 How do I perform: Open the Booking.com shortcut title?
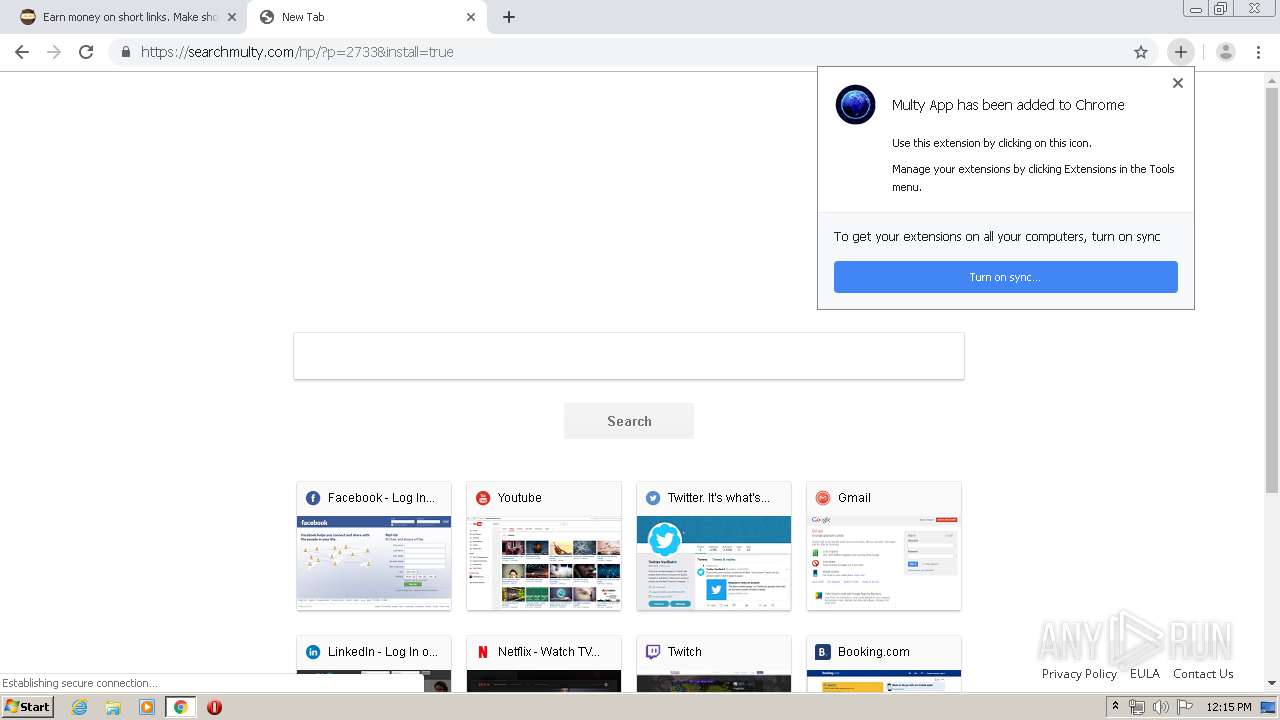[x=874, y=652]
